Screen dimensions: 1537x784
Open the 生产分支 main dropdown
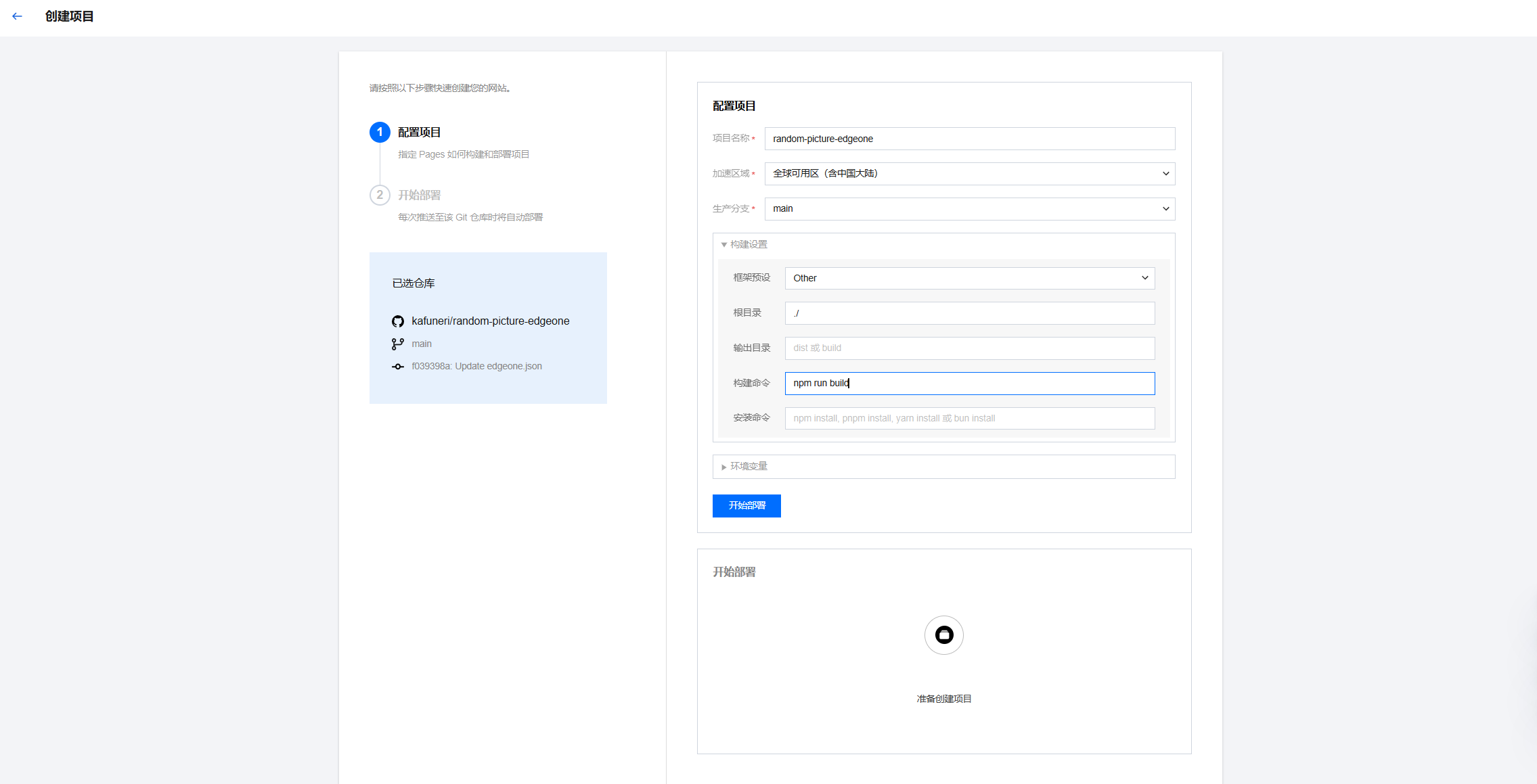[x=969, y=209]
